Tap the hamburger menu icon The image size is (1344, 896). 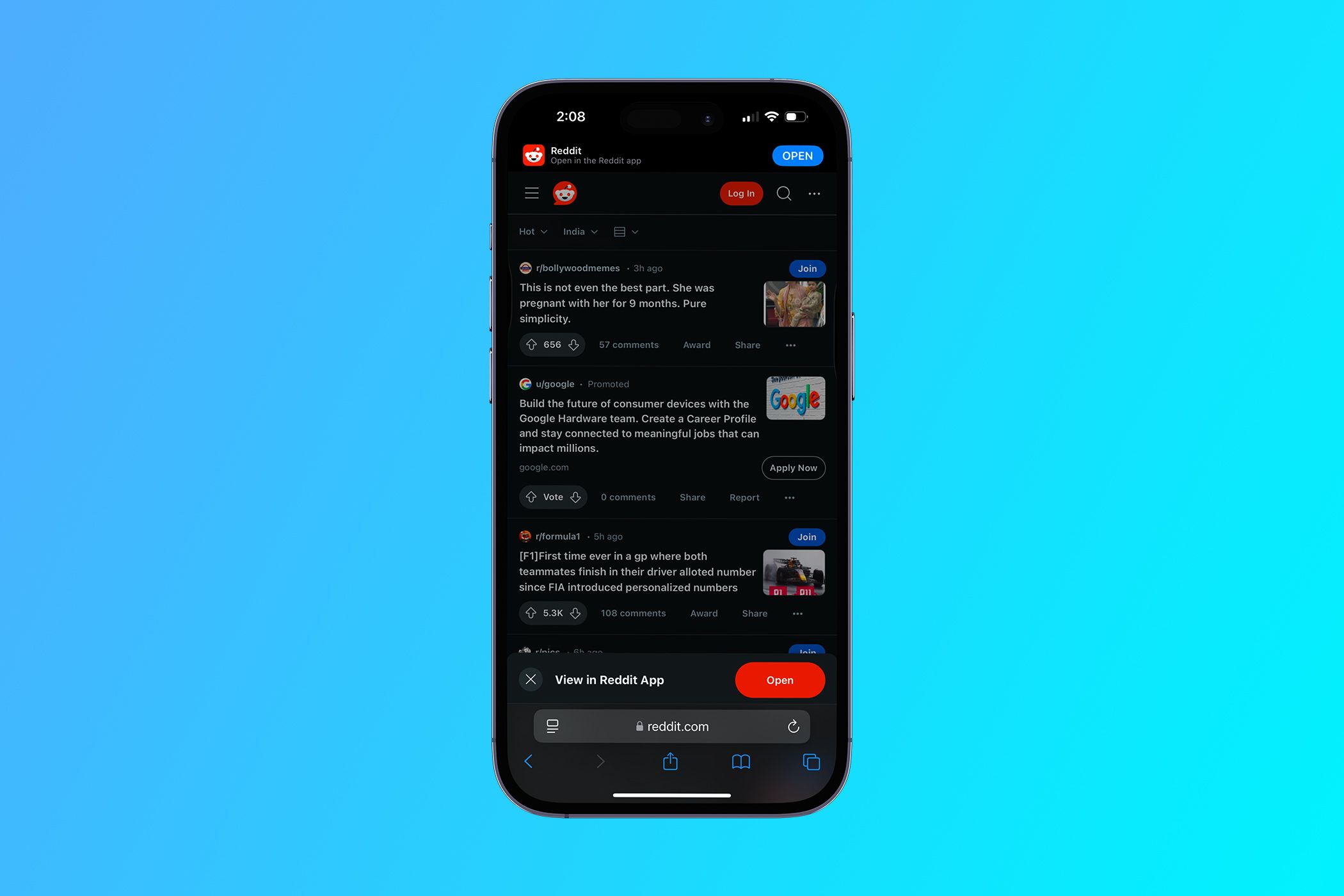coord(532,193)
